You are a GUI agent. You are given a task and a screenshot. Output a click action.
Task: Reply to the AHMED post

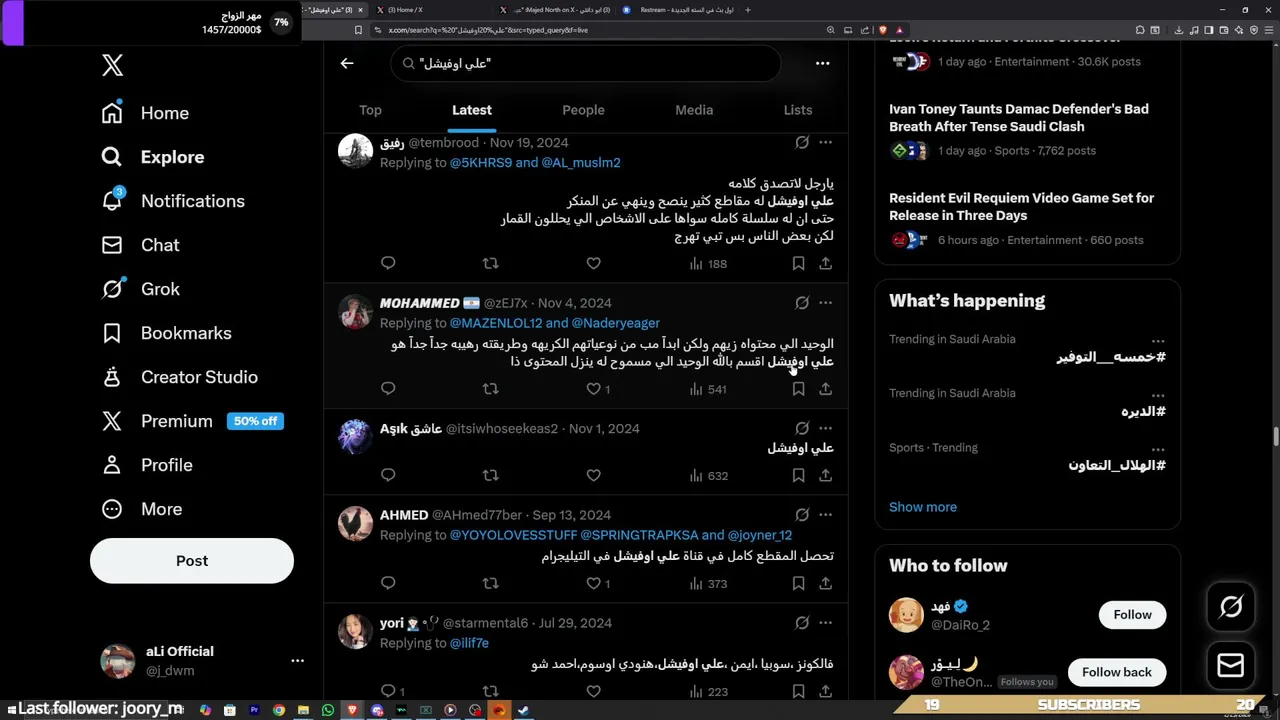tap(388, 582)
